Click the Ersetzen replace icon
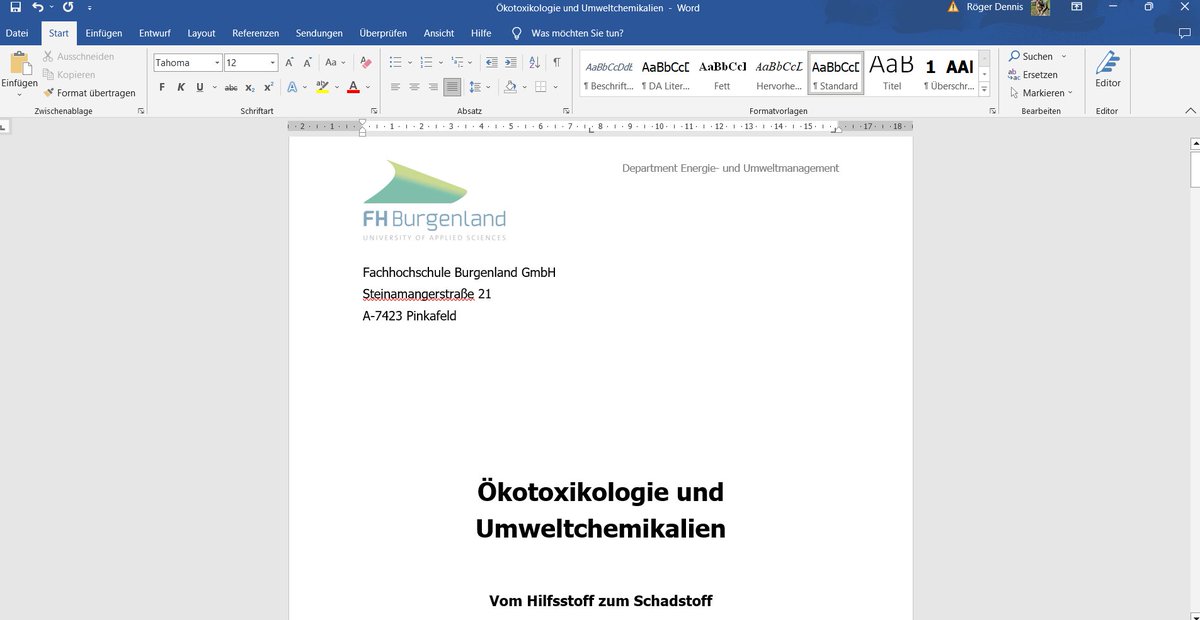This screenshot has width=1200, height=620. tap(1033, 75)
